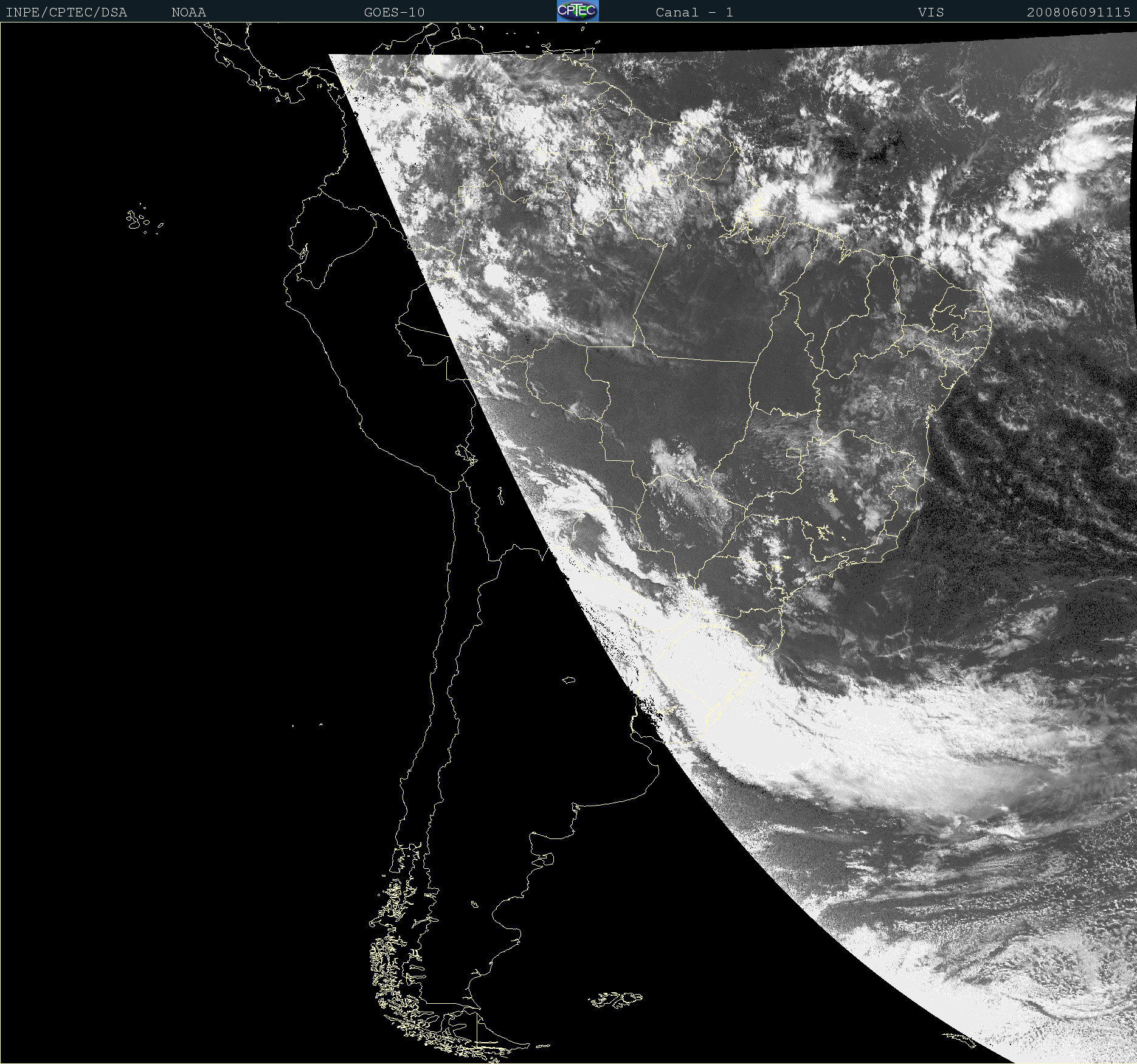1137x1064 pixels.
Task: Click the 'Canal - 1' header label
Action: (694, 12)
